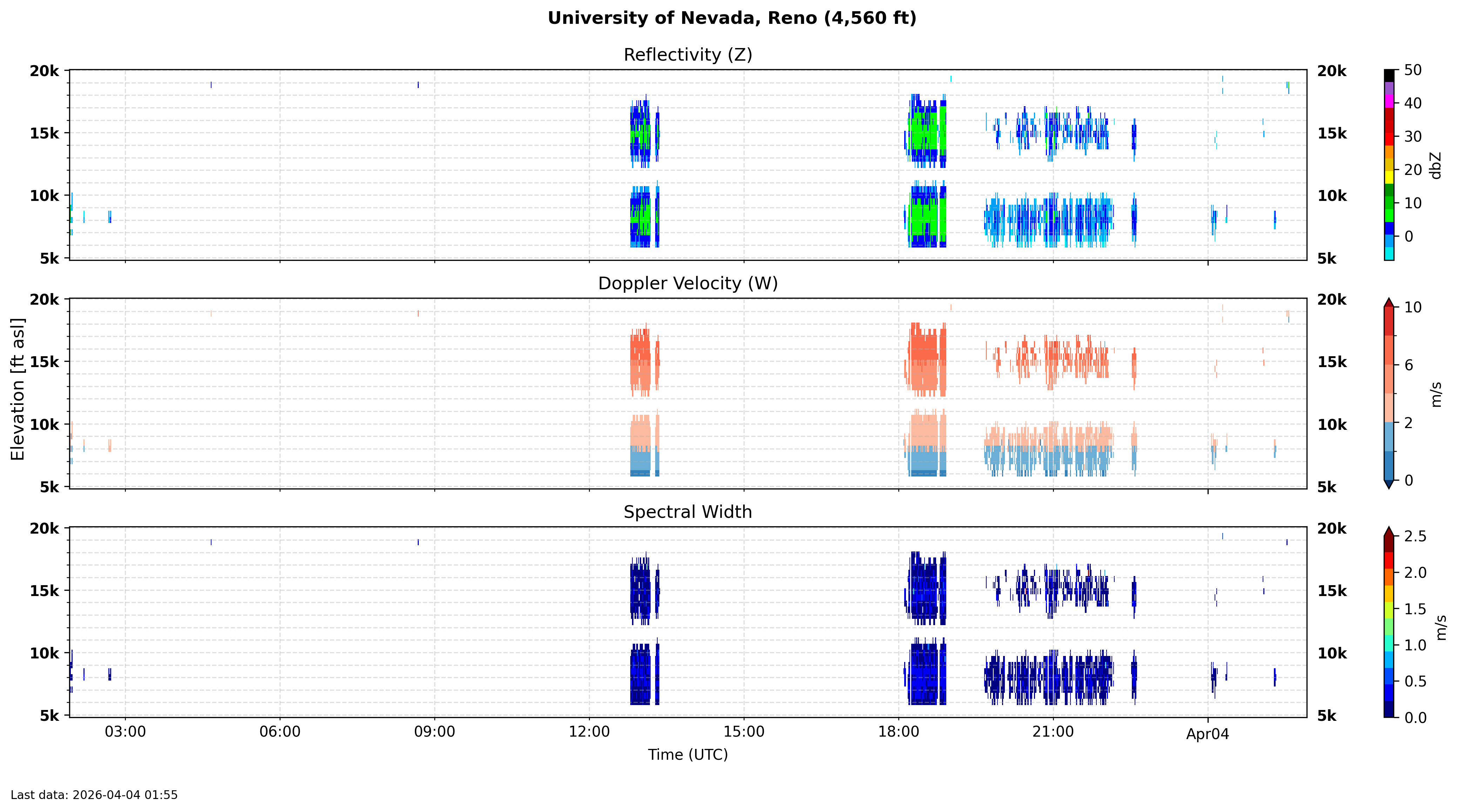The width and height of the screenshot is (1458, 812).
Task: Click the 2.0 m/s orange spectral colorbar segment
Action: (x=1389, y=577)
